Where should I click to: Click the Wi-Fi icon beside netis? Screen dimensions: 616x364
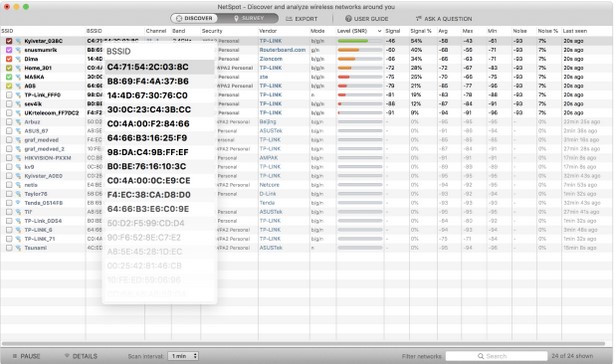click(x=18, y=185)
